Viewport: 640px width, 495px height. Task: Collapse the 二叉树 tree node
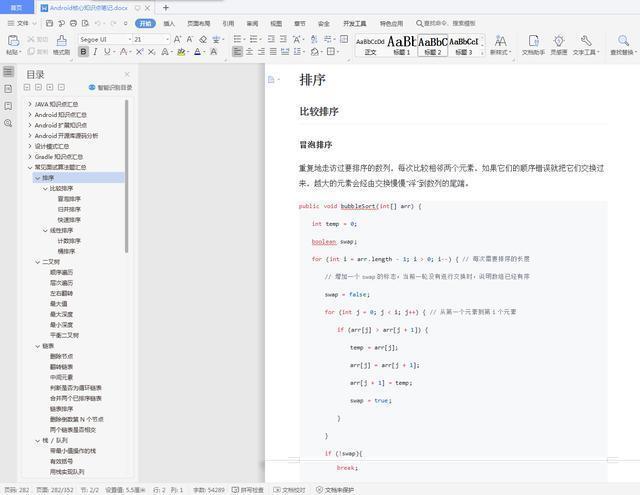pos(38,262)
